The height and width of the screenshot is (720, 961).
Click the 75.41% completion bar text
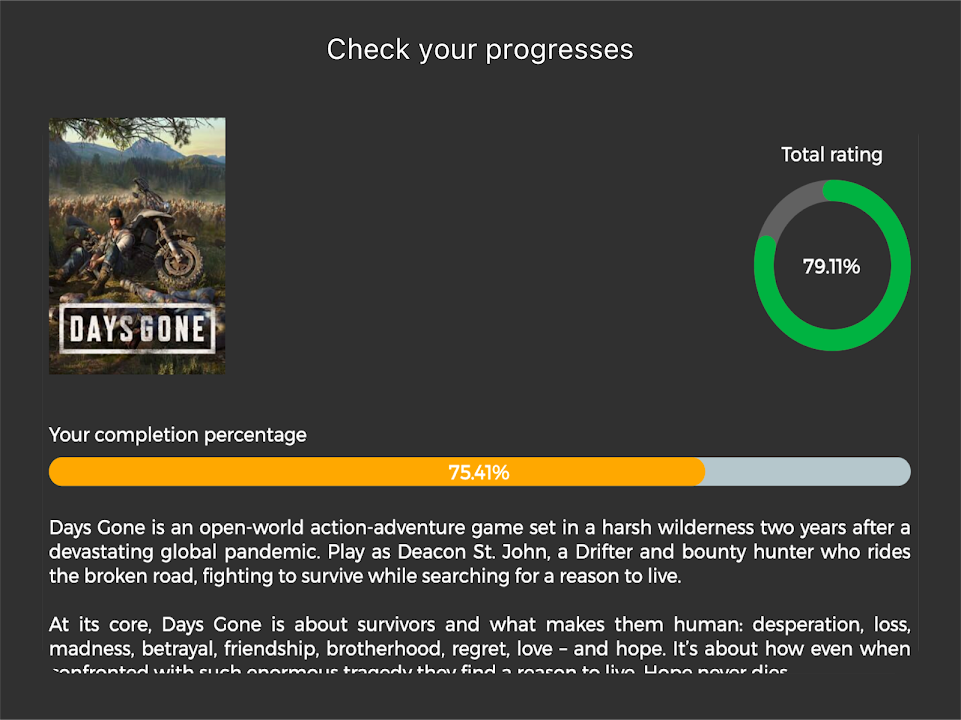pos(479,473)
